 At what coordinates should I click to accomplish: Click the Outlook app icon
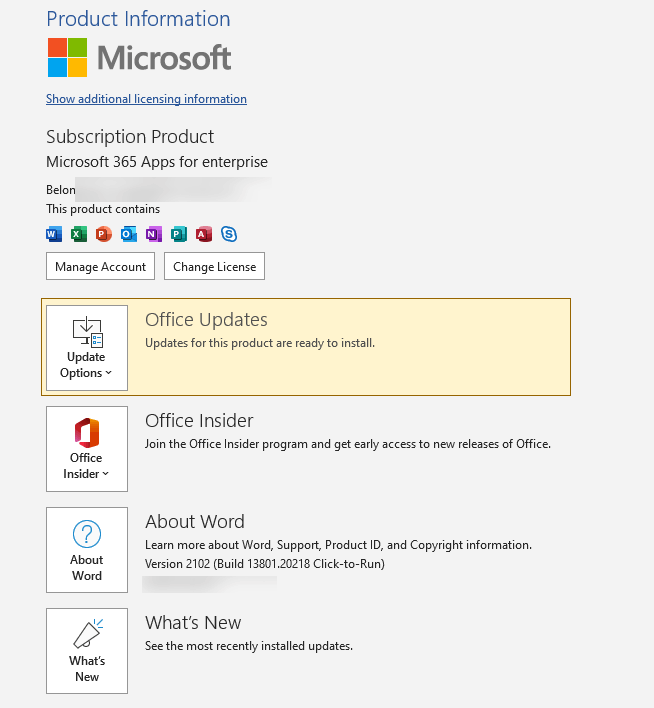pos(129,234)
